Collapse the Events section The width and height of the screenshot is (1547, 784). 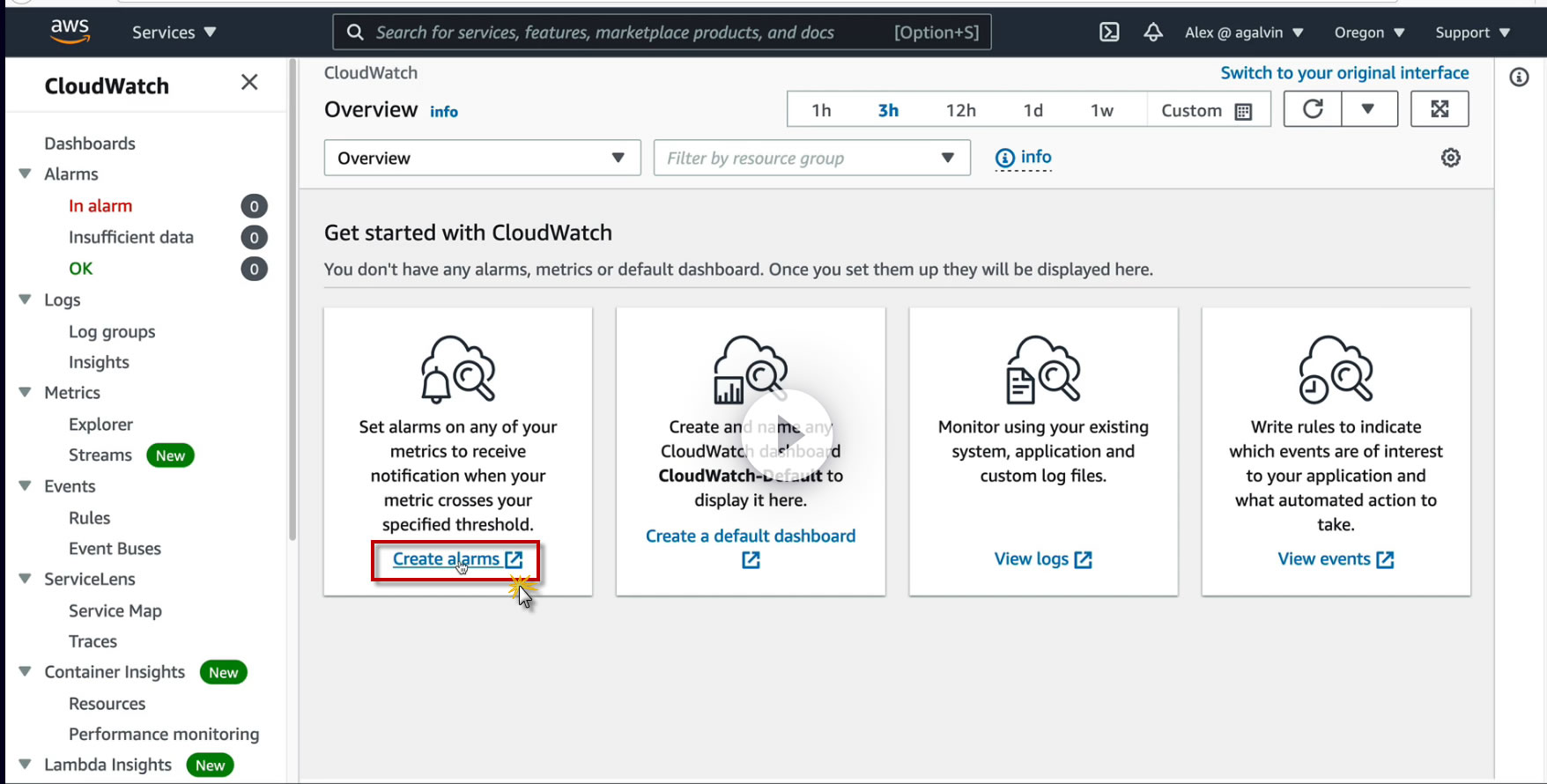[x=25, y=486]
